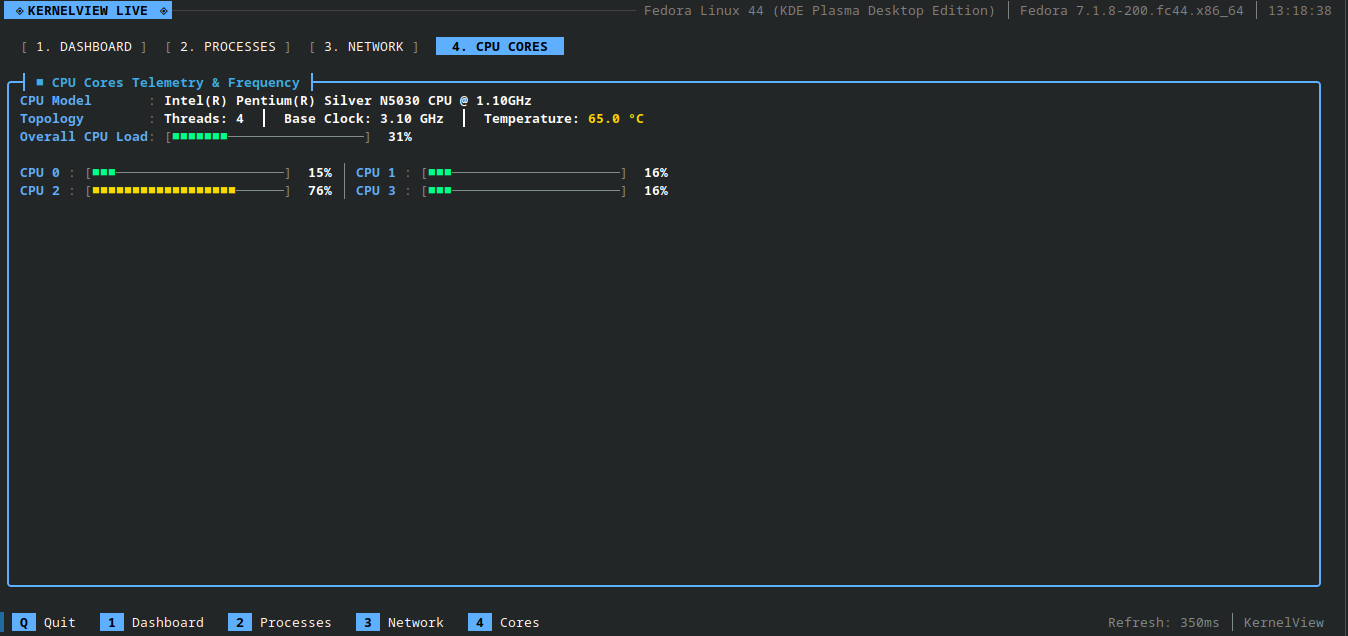This screenshot has height=636, width=1348.
Task: Click the Topology label
Action: [52, 119]
